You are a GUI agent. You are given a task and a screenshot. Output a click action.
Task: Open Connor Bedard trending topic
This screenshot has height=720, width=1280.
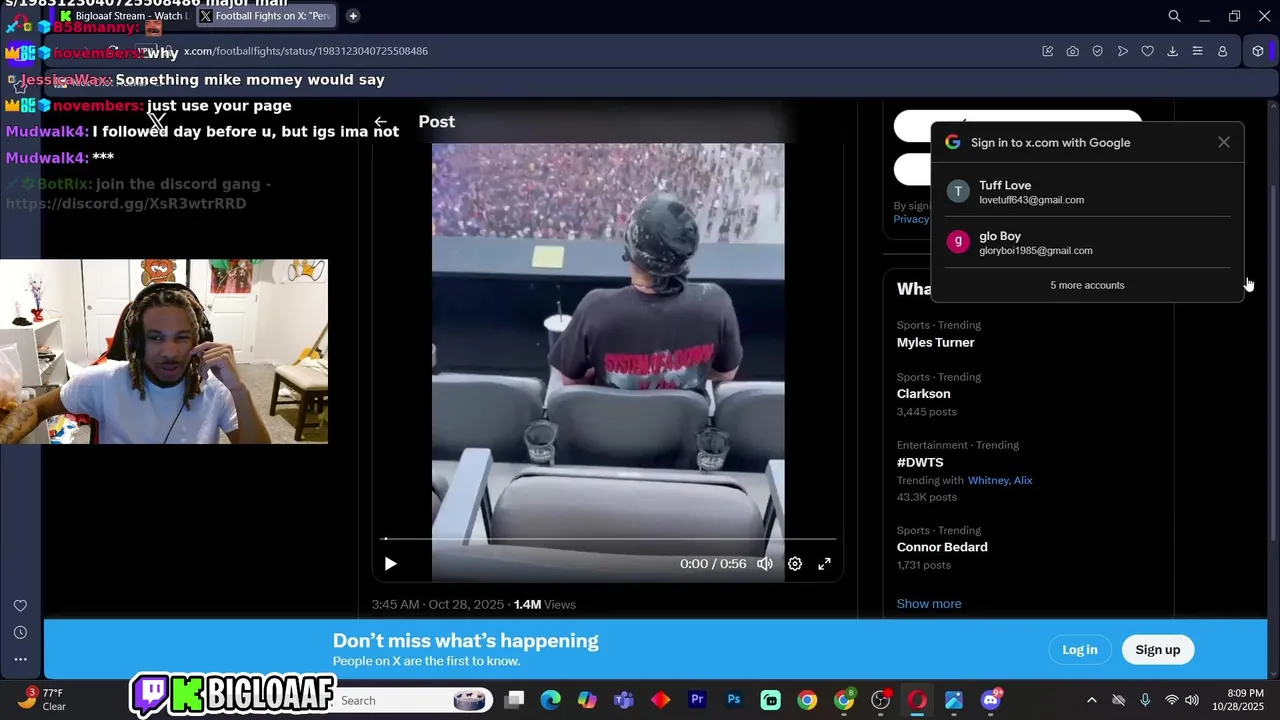coord(942,547)
